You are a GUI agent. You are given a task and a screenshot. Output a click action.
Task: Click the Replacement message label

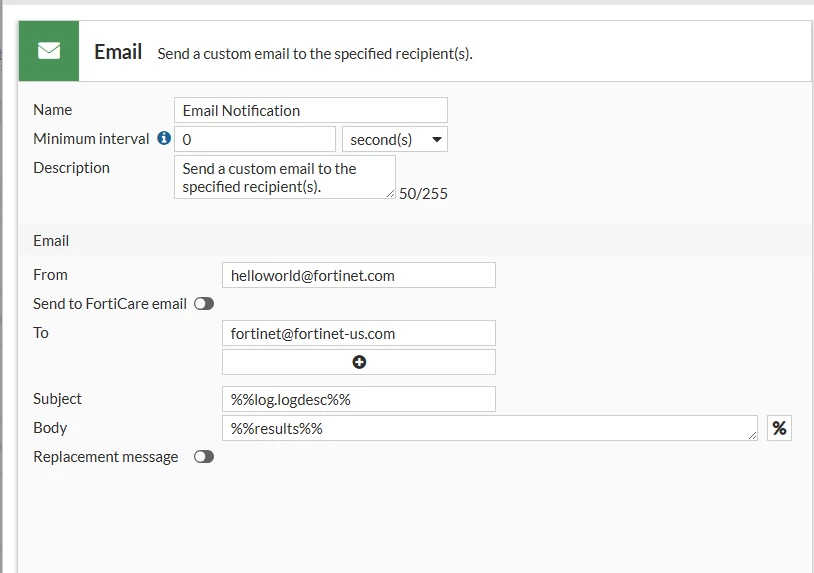tap(105, 457)
